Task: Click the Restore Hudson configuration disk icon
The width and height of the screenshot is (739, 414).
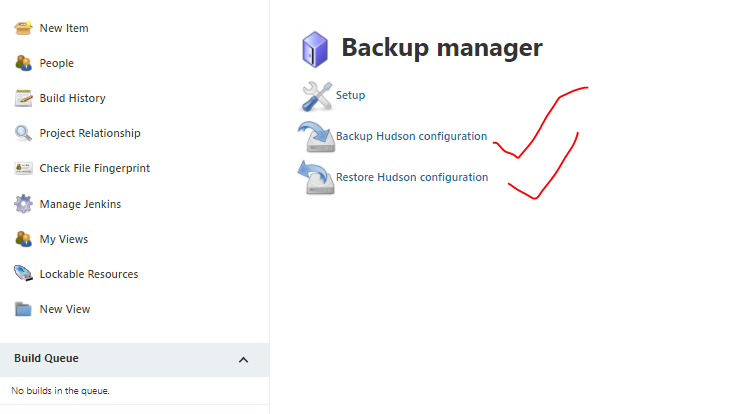Action: pos(316,177)
